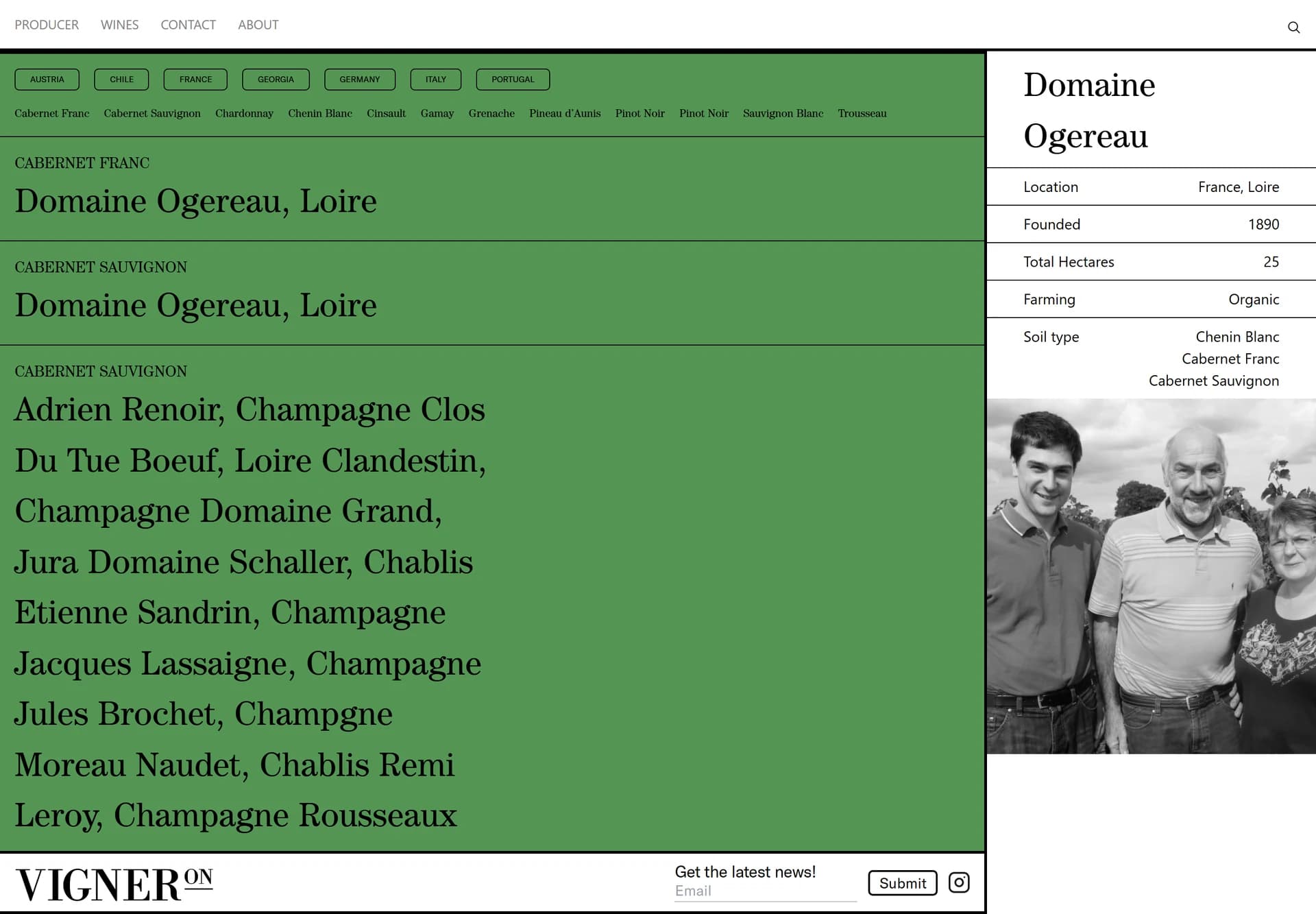
Task: Click the Jules Brochet, Champgne entry
Action: tap(204, 714)
